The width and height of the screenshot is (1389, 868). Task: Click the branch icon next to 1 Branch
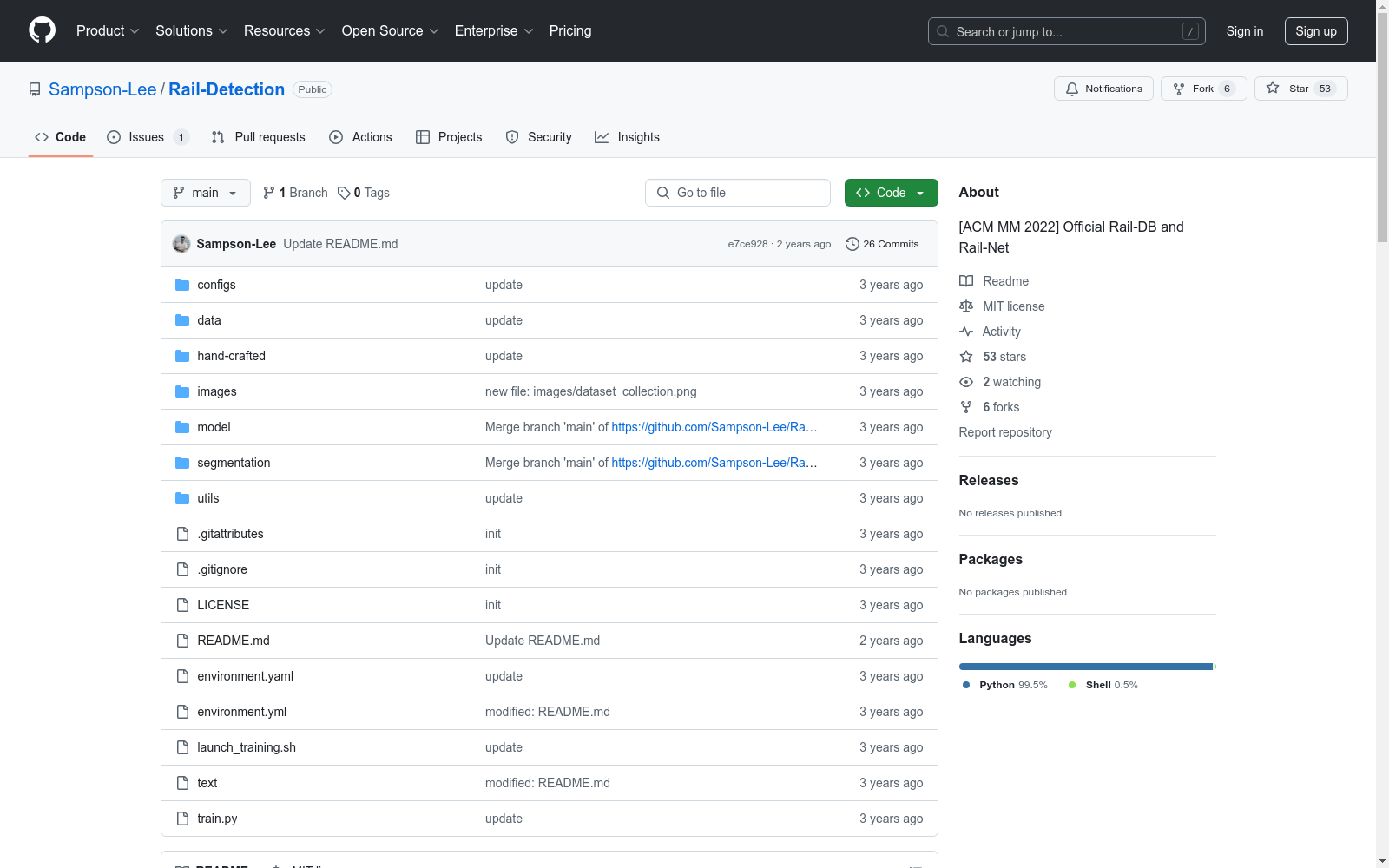point(269,193)
